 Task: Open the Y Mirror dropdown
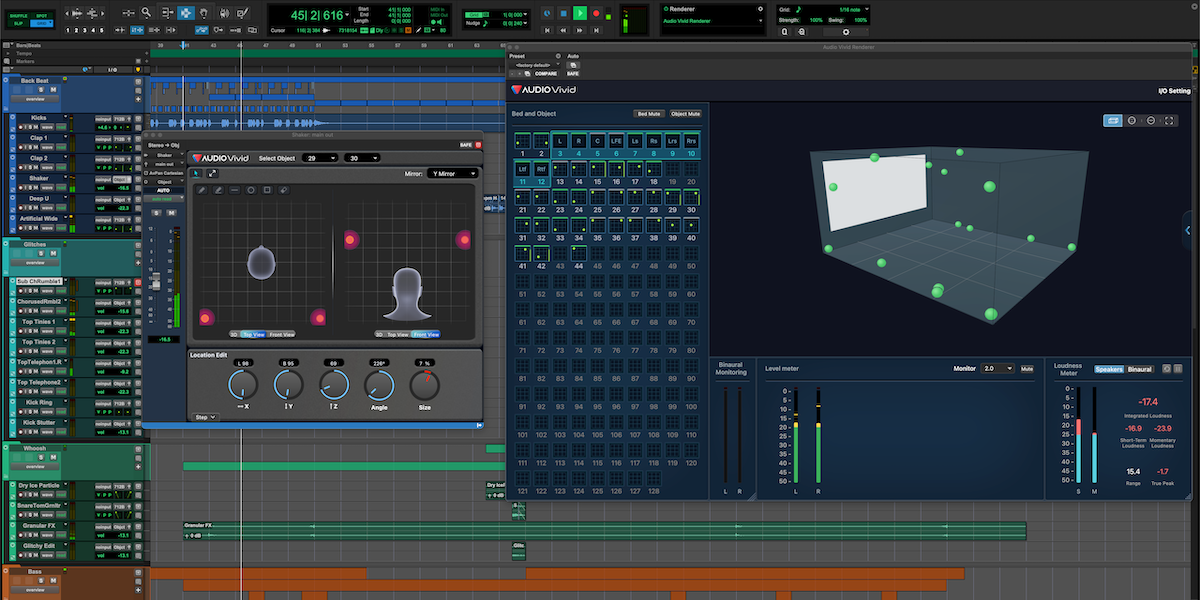click(452, 173)
